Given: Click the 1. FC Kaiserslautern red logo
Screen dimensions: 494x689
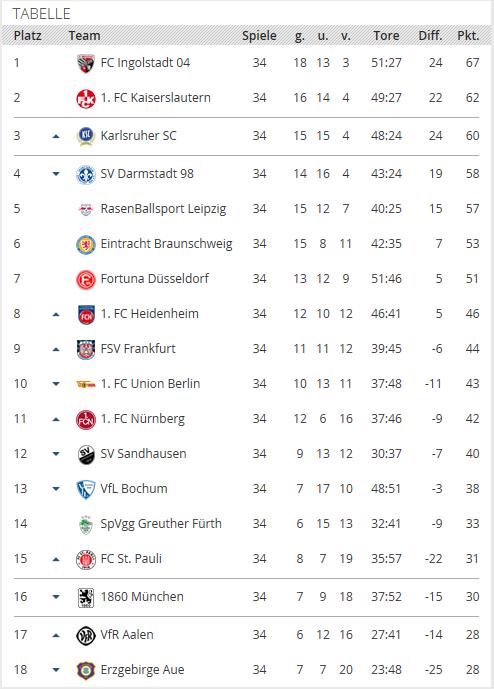Looking at the screenshot, I should (86, 98).
